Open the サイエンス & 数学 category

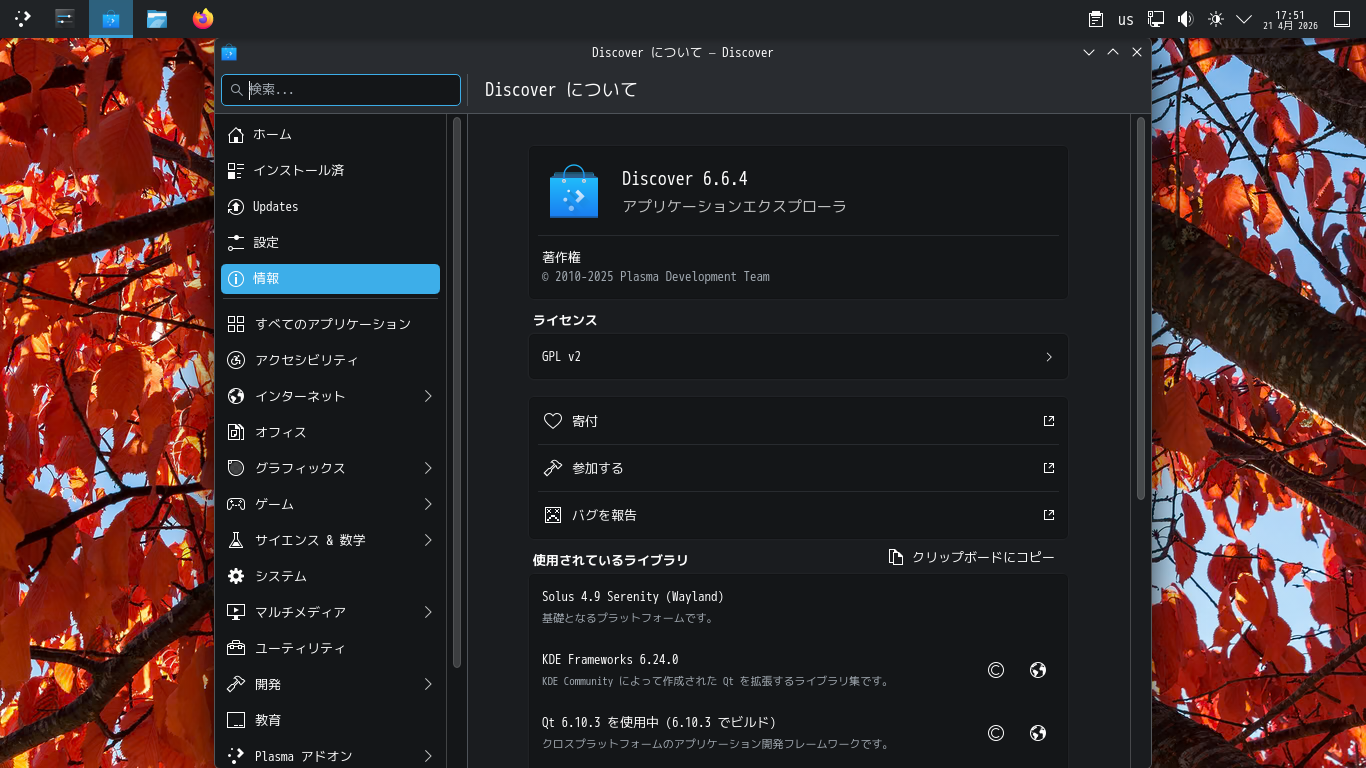coord(330,540)
